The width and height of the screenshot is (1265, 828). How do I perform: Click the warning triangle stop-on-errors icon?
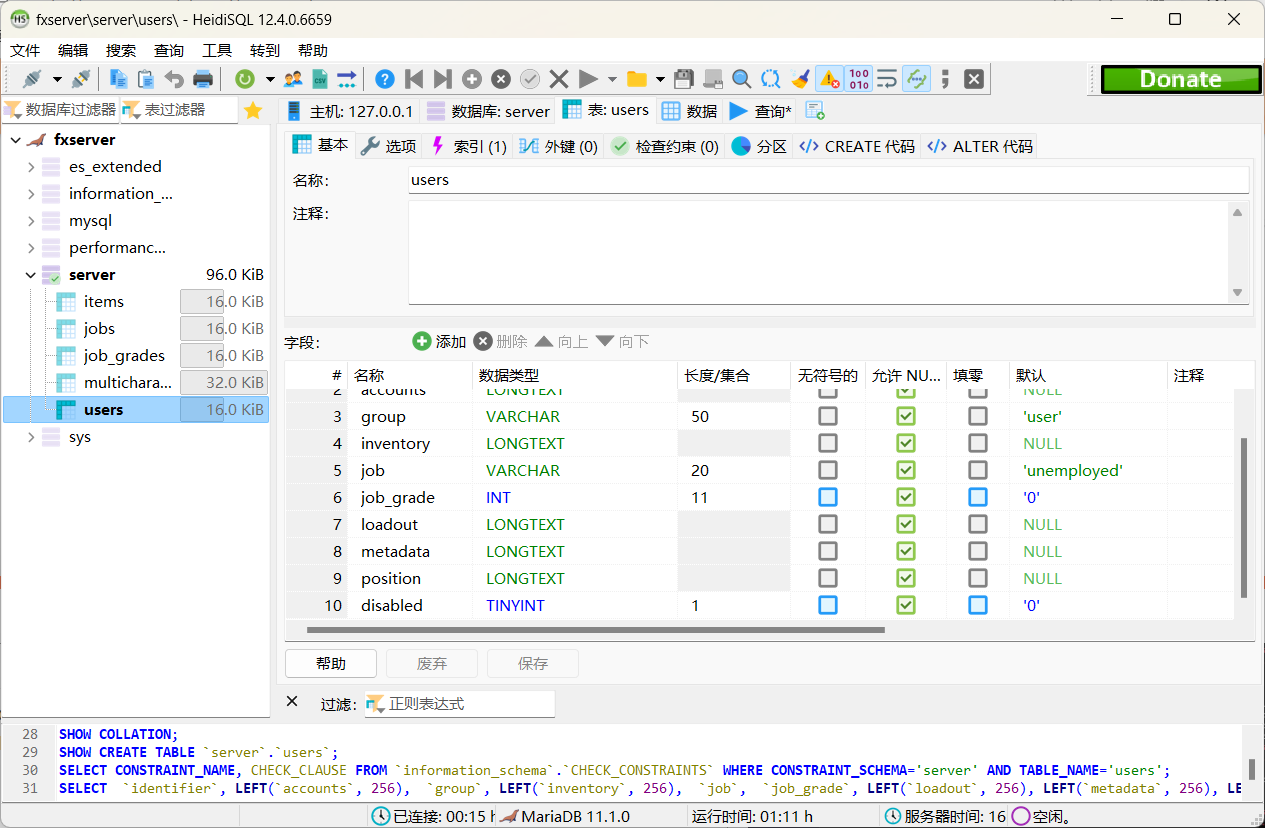pyautogui.click(x=829, y=79)
